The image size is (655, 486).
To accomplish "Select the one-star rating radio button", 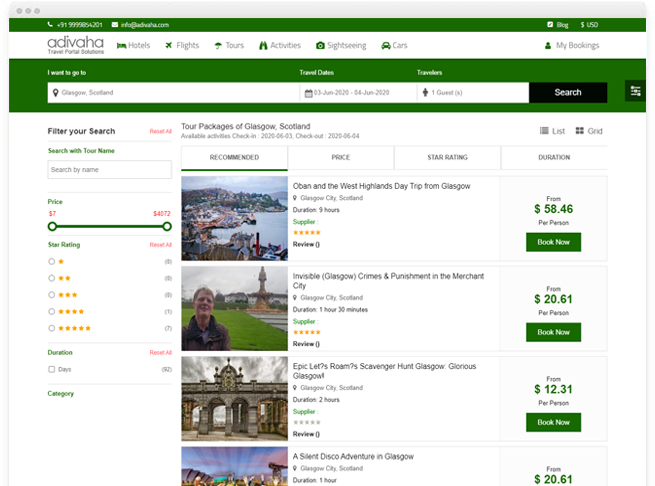I will pos(52,261).
